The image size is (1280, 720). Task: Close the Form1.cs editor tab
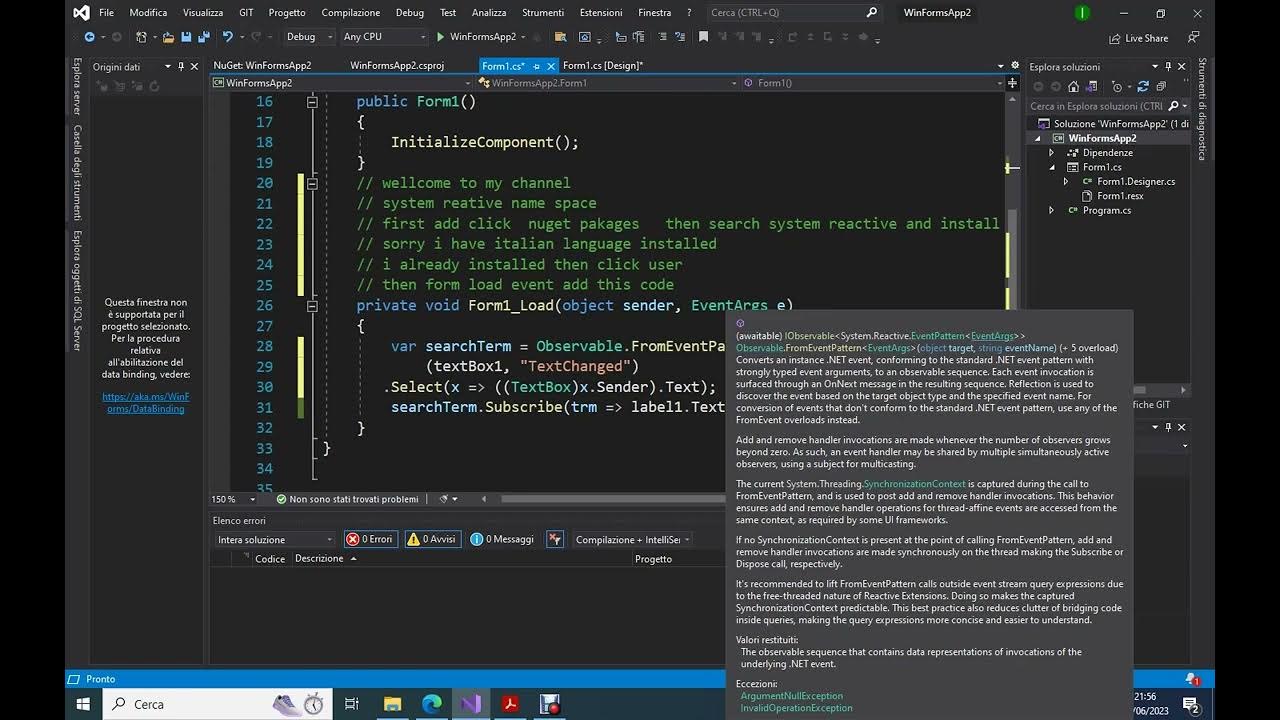[x=551, y=66]
